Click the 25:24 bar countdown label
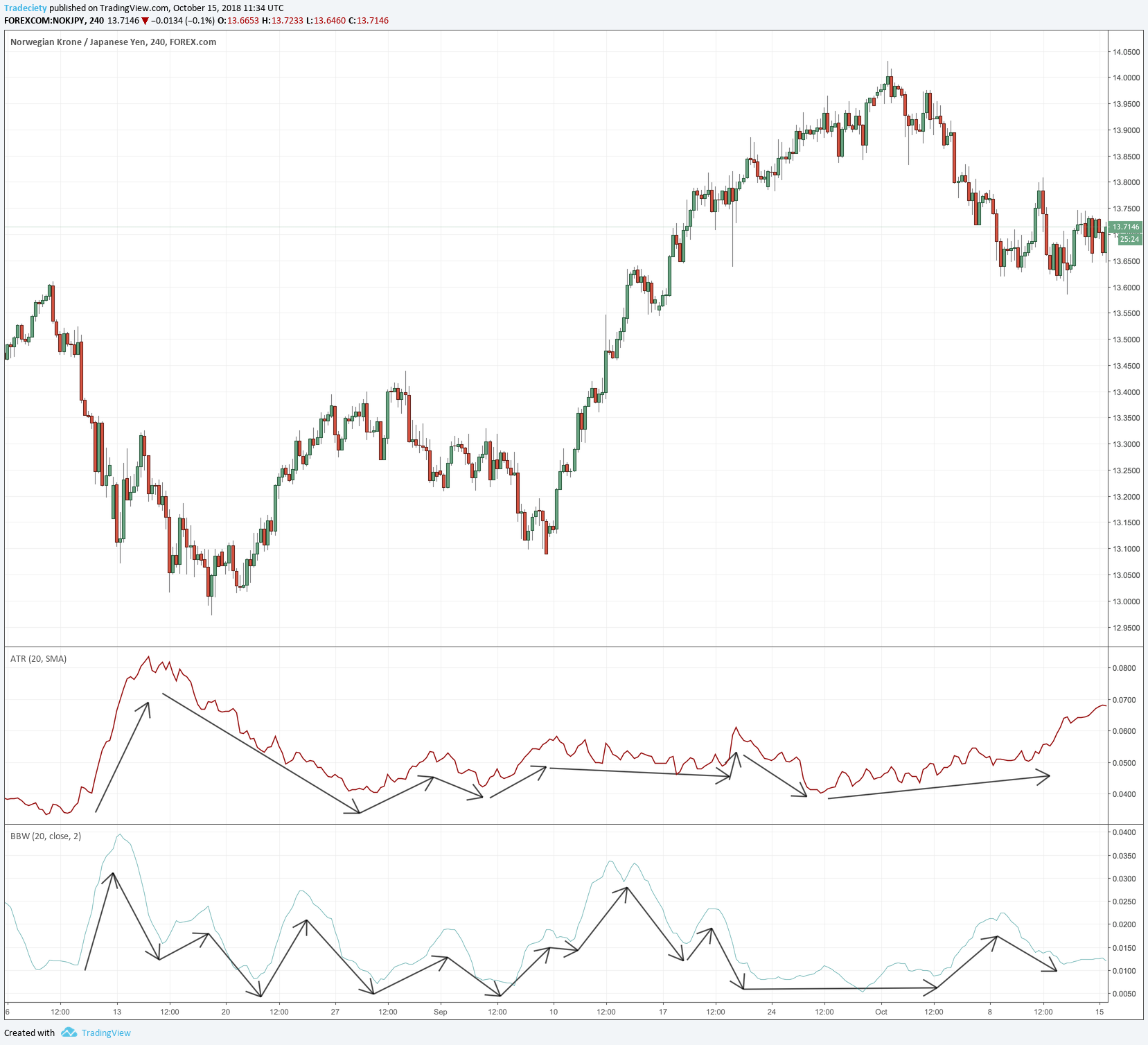This screenshot has height=1045, width=1148. point(1129,239)
